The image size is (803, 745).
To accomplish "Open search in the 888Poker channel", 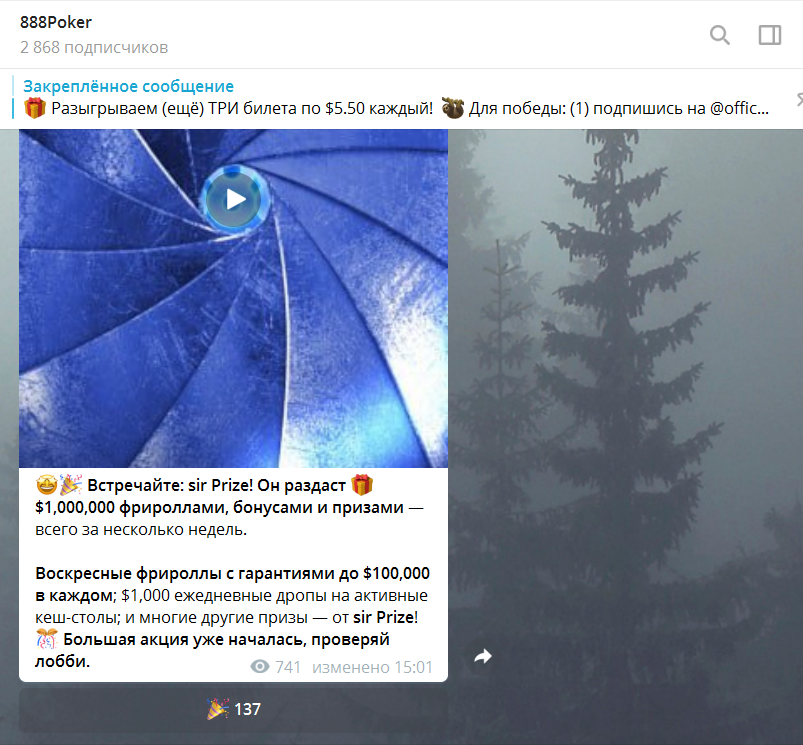I will [720, 35].
